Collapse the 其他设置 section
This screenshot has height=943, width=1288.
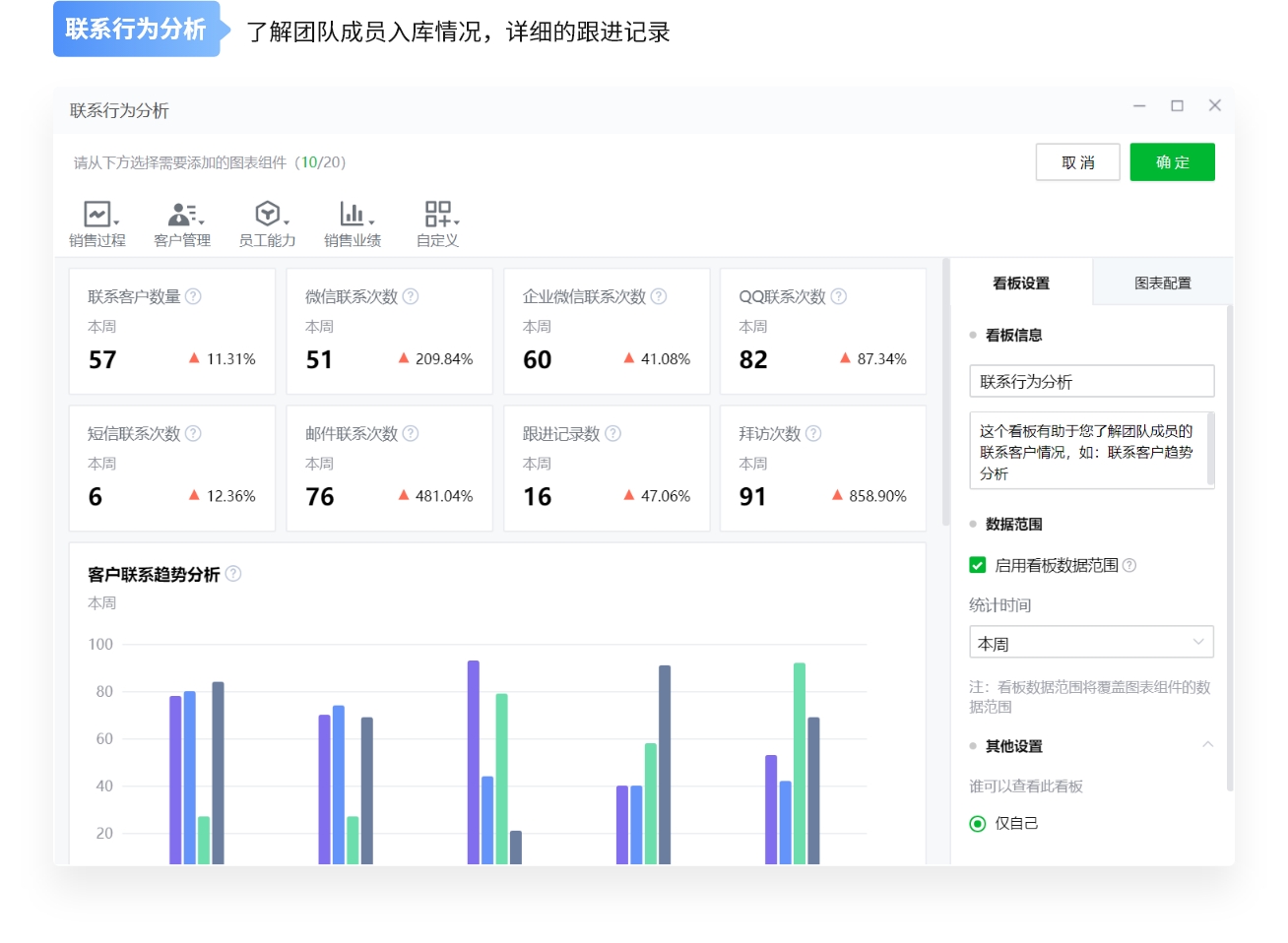(x=1208, y=745)
